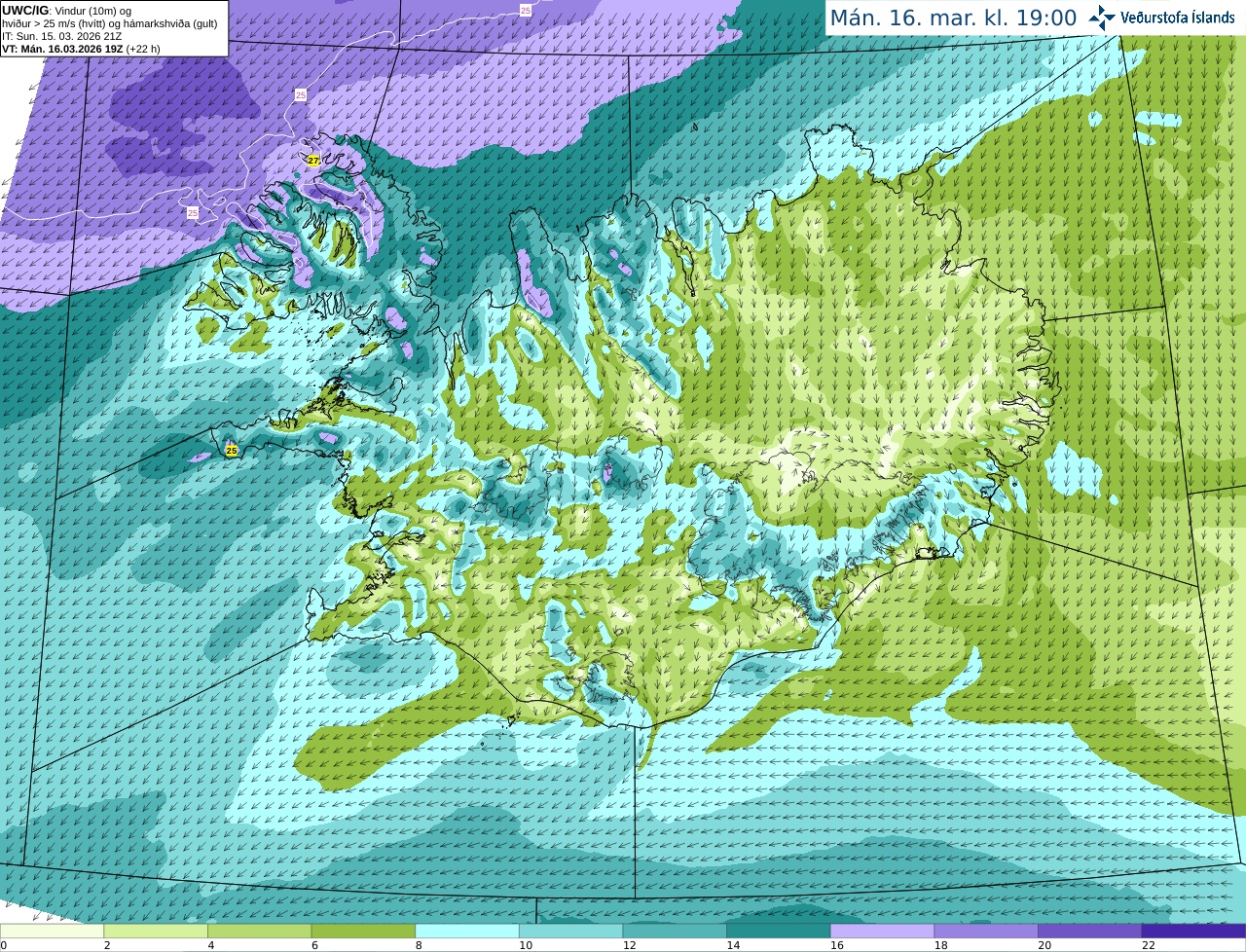Pick the 6–8 m/s olive green swatch
Image resolution: width=1246 pixels, height=952 pixels.
[363, 931]
